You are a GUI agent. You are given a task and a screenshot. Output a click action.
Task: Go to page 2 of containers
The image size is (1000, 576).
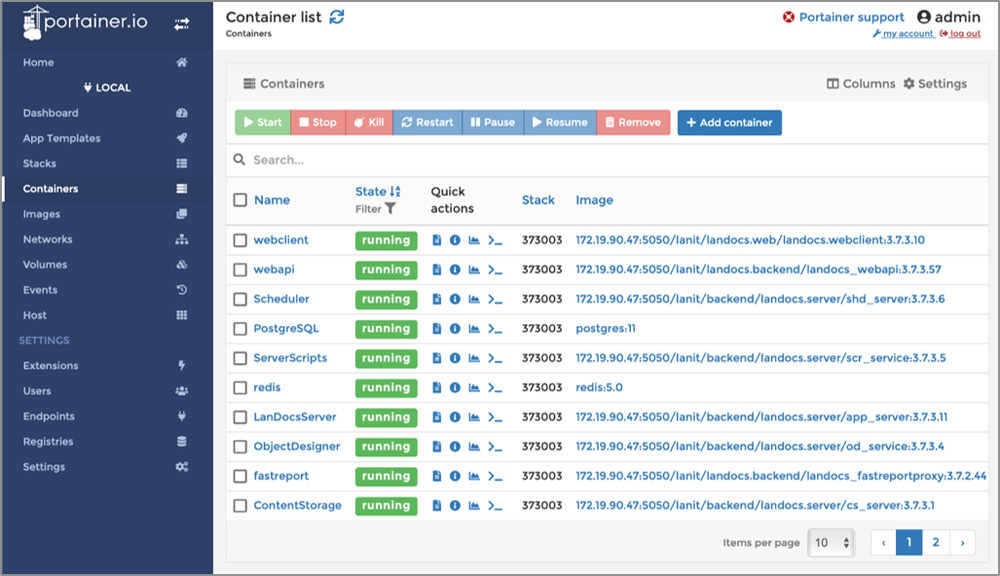pos(936,543)
